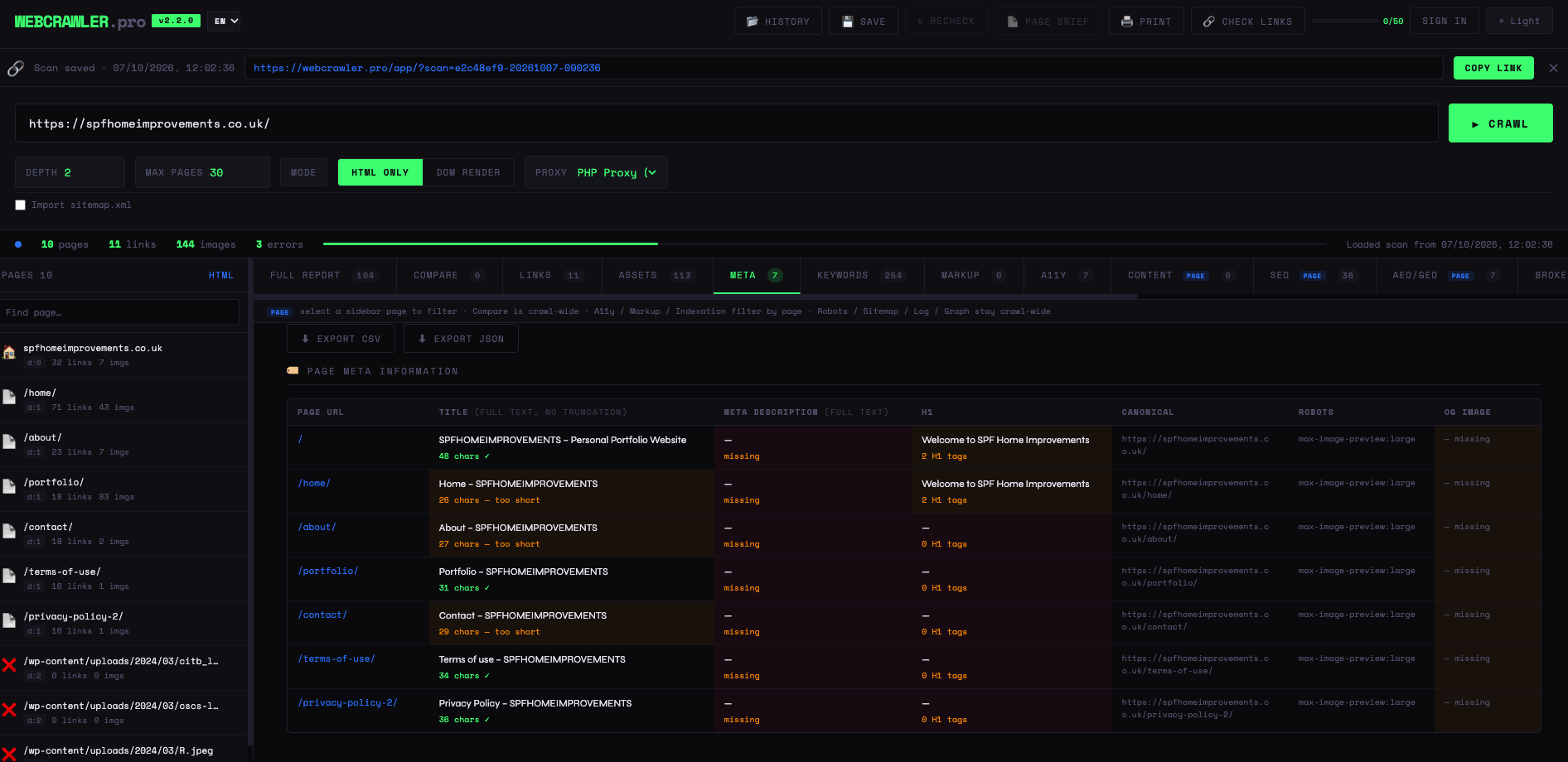Open the Assets tab
Viewport: 1568px width, 762px height.
pyautogui.click(x=656, y=276)
